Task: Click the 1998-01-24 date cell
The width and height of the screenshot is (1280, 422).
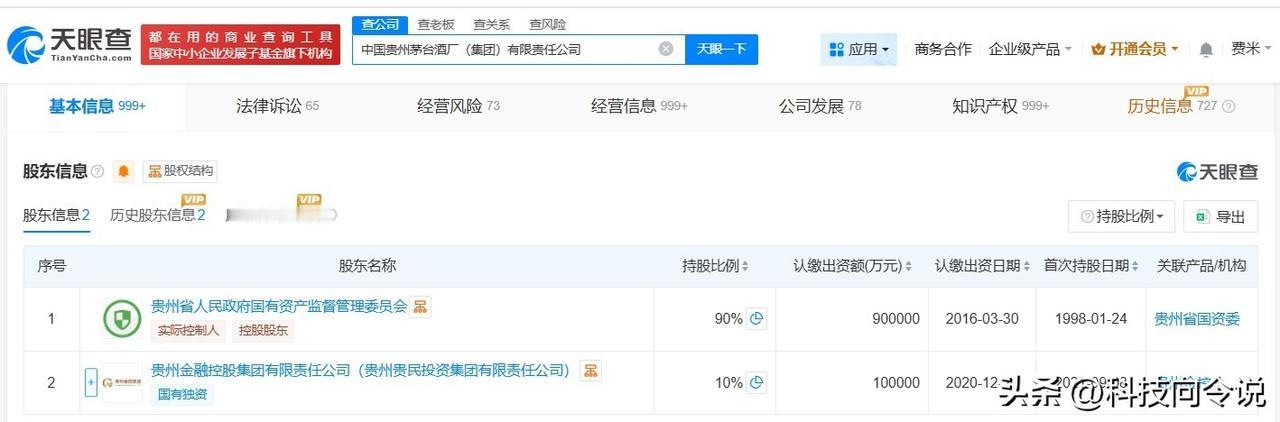Action: (x=1091, y=319)
